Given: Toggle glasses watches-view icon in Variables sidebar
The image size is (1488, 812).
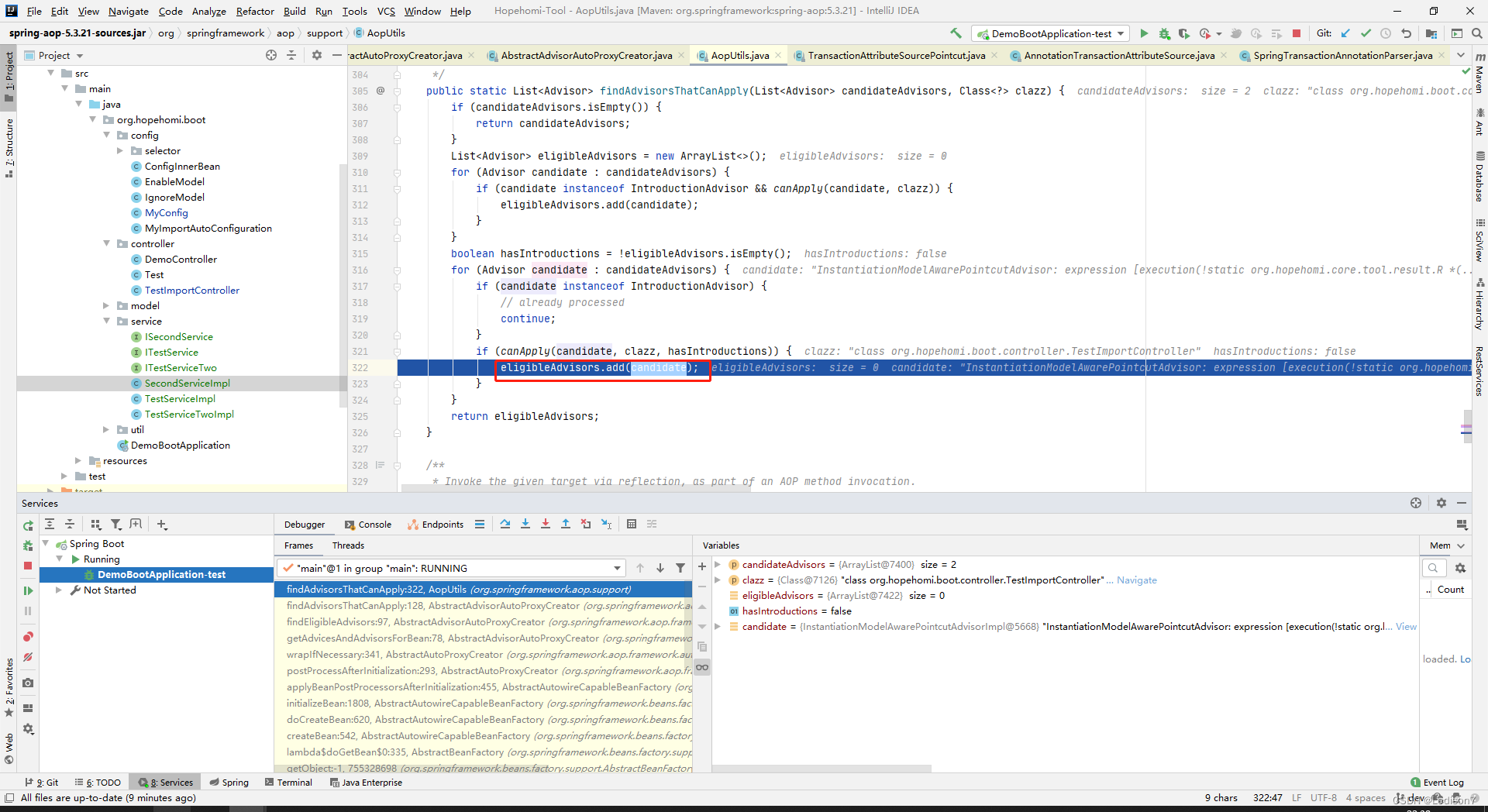Looking at the screenshot, I should pos(702,667).
